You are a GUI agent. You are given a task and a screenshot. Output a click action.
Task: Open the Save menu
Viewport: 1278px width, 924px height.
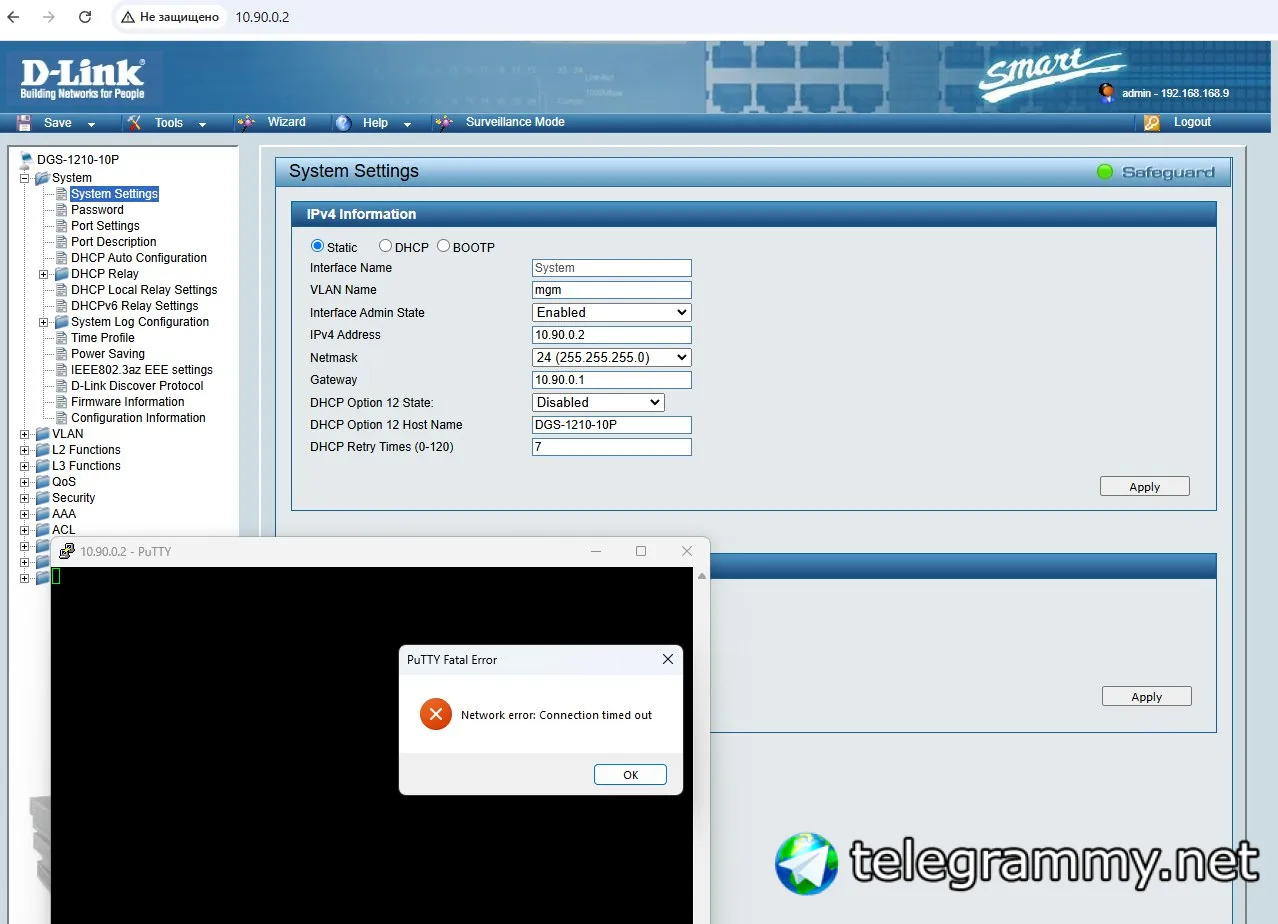click(x=58, y=123)
